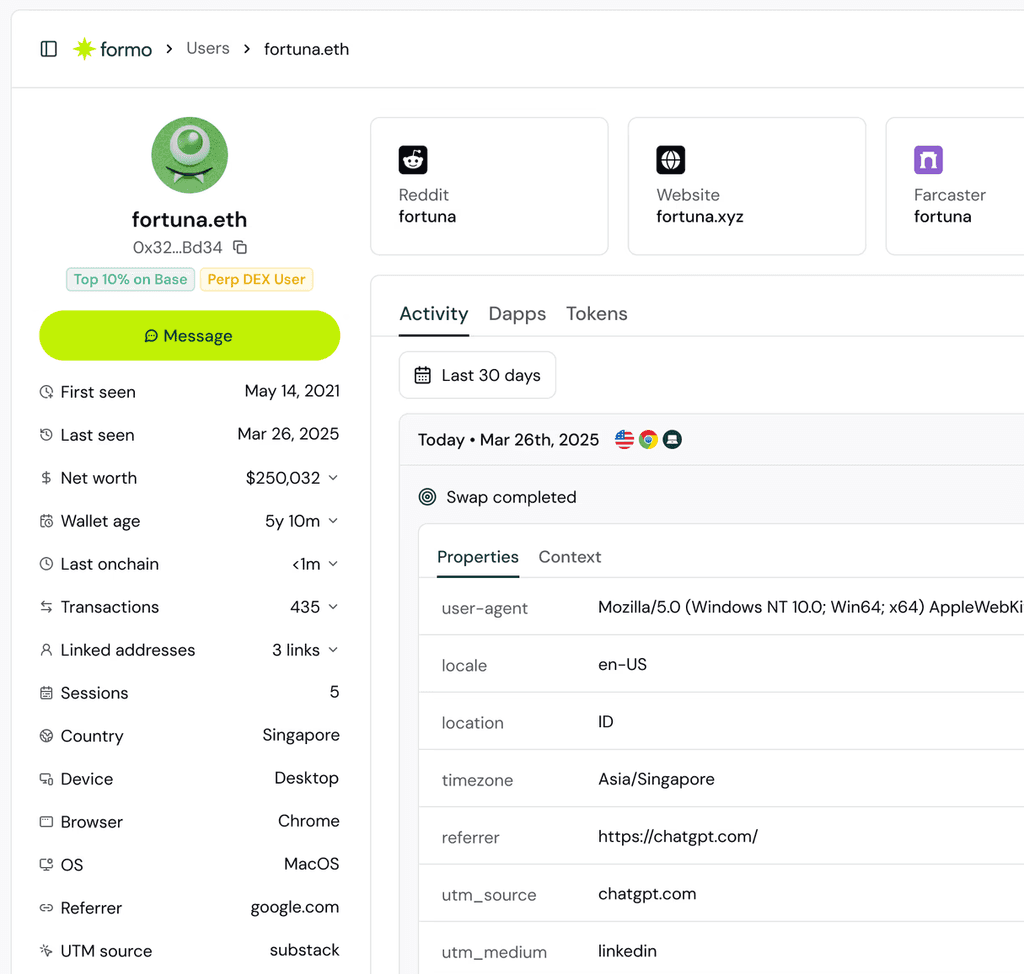Click the Reddit icon on fortuna's profile card

pos(412,160)
